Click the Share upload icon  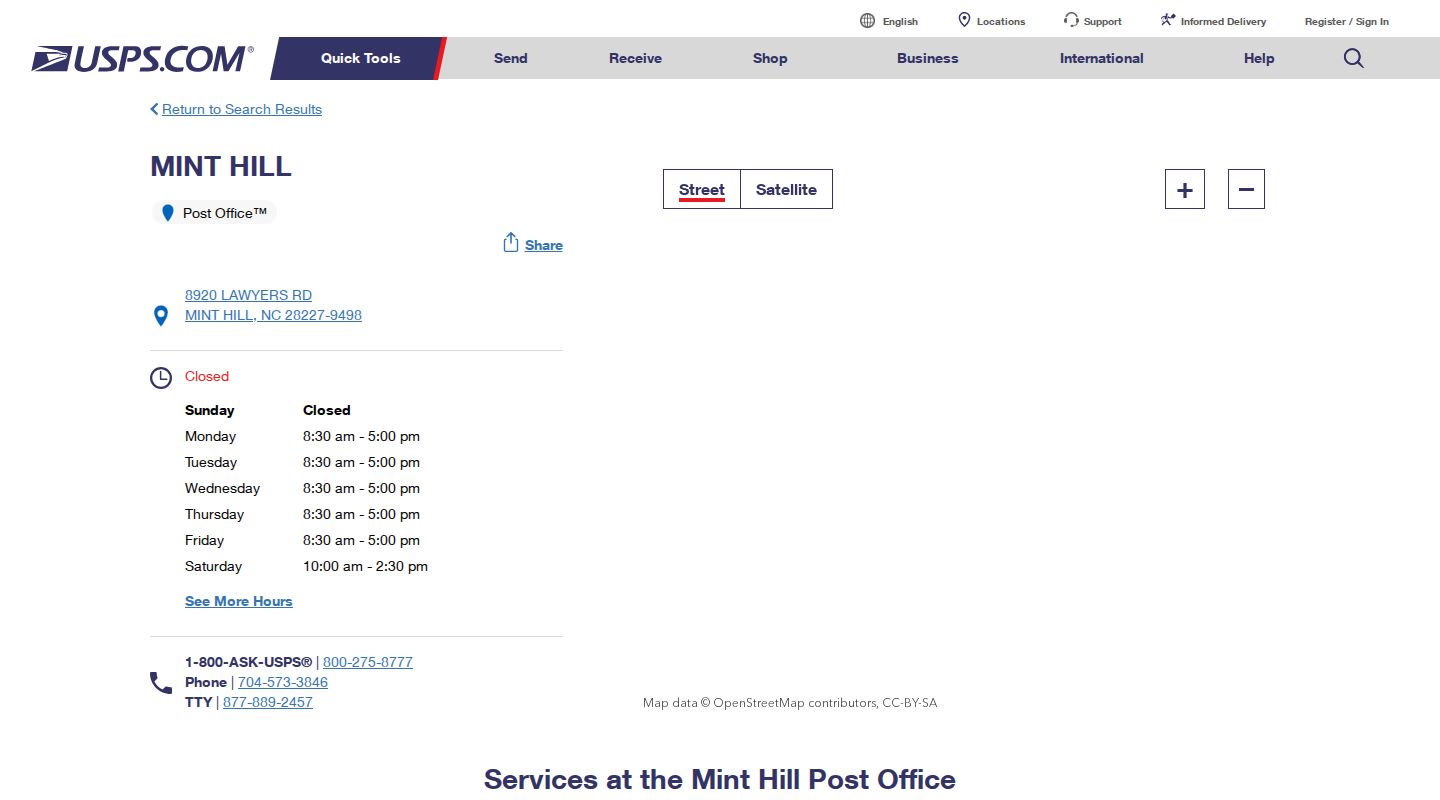(511, 243)
